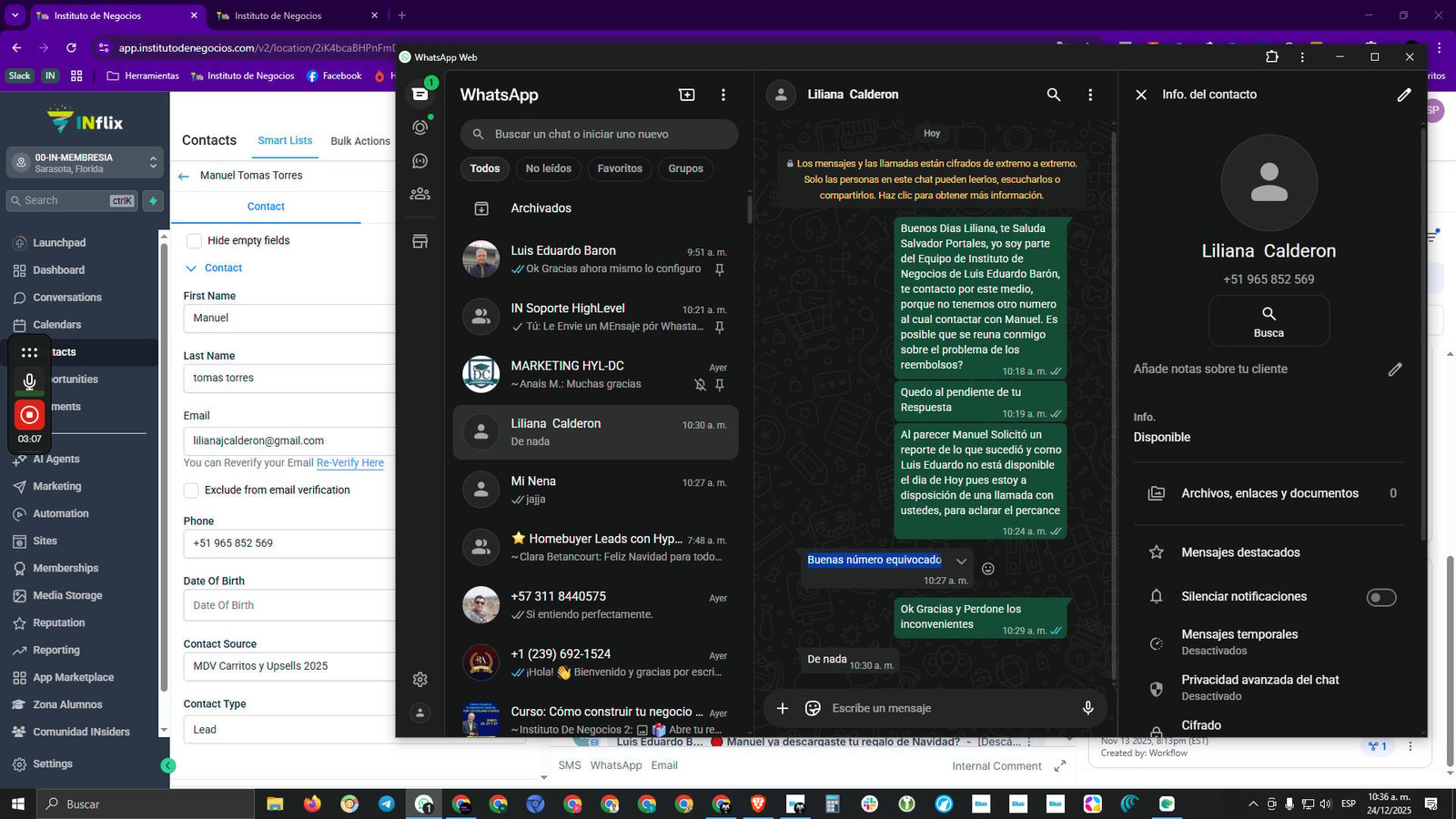Check Exclude from email verification
Viewport: 1456px width, 819px height.
tap(191, 490)
